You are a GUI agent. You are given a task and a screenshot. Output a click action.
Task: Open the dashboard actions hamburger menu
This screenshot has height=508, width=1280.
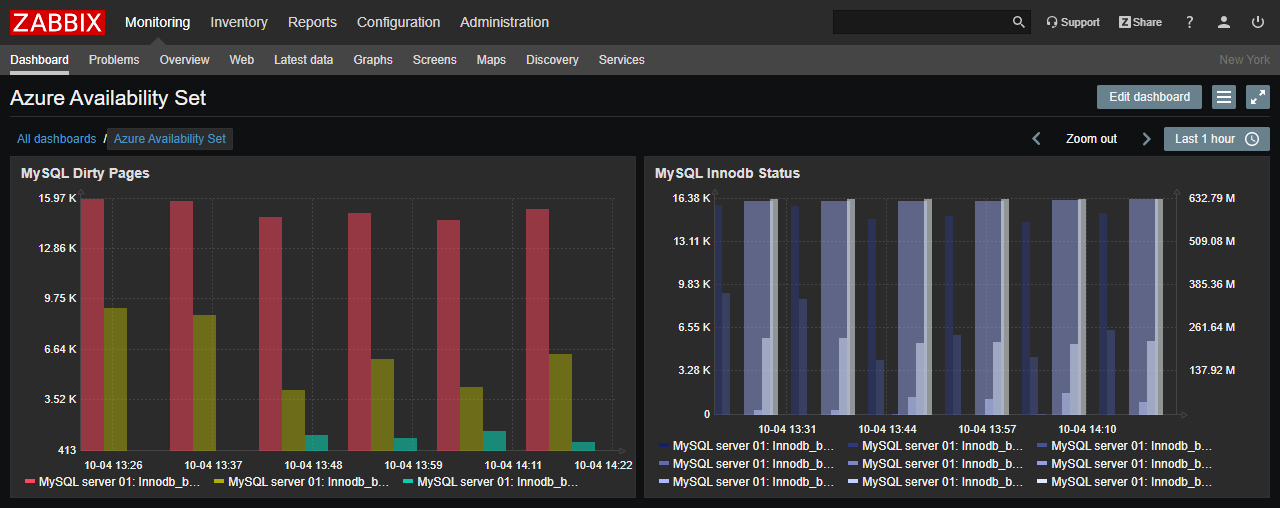click(1224, 97)
